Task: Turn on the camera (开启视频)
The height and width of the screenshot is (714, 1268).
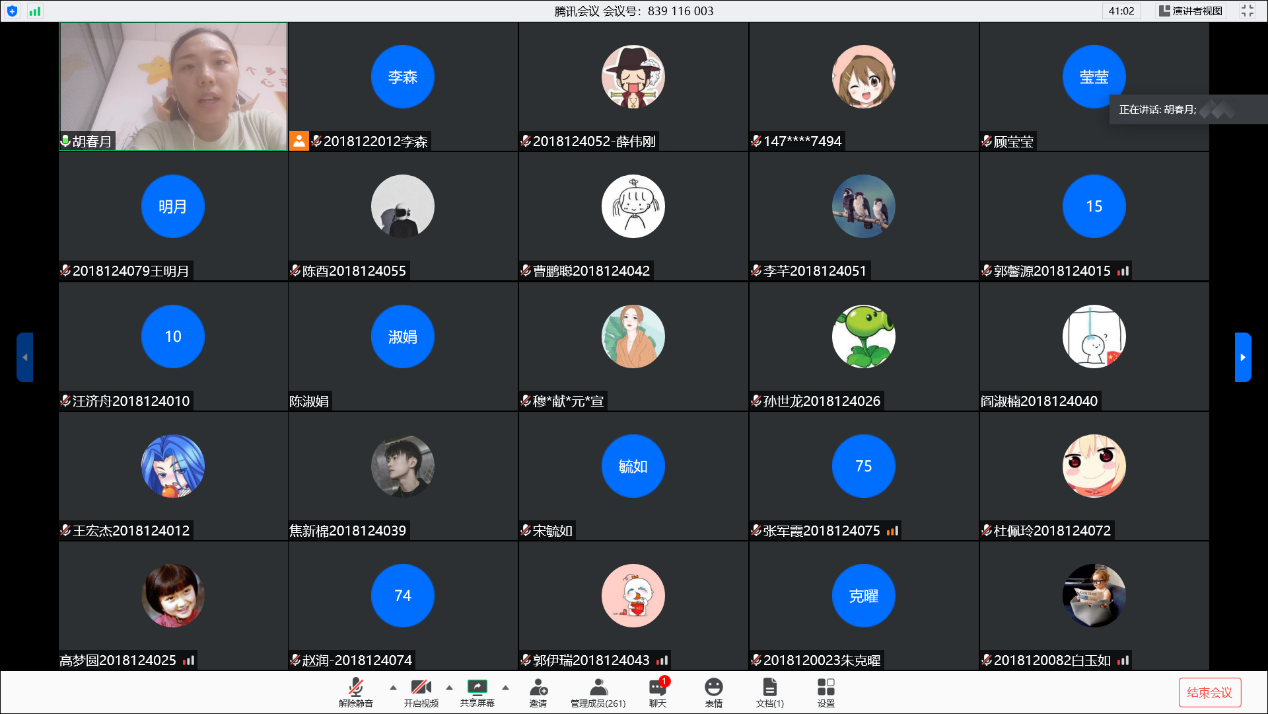Action: pyautogui.click(x=421, y=688)
